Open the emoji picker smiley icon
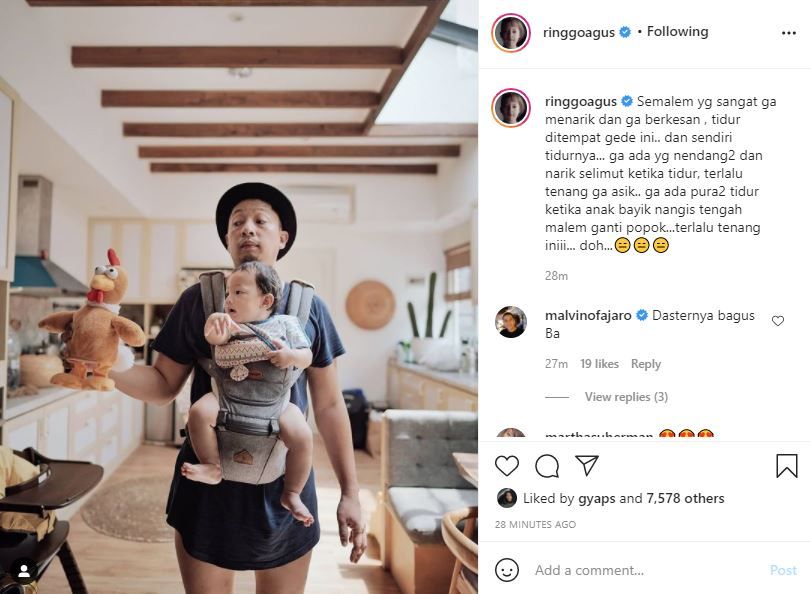The image size is (811, 594). click(x=507, y=570)
